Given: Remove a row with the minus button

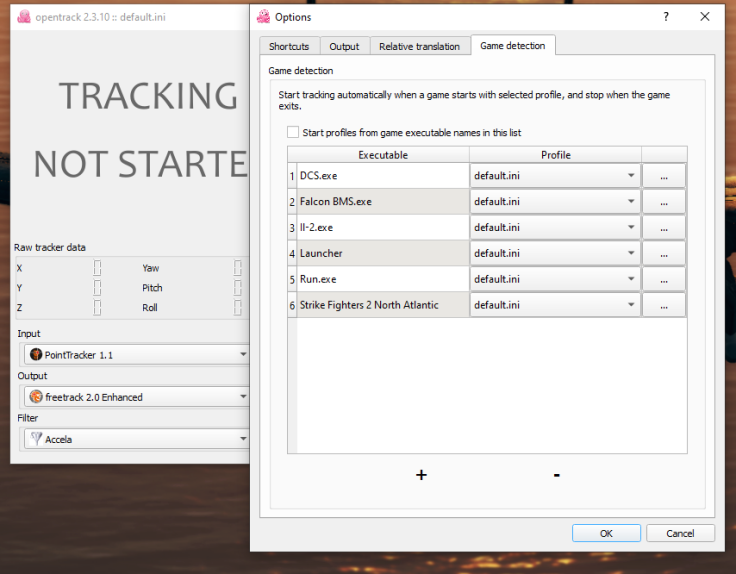Looking at the screenshot, I should coord(556,475).
